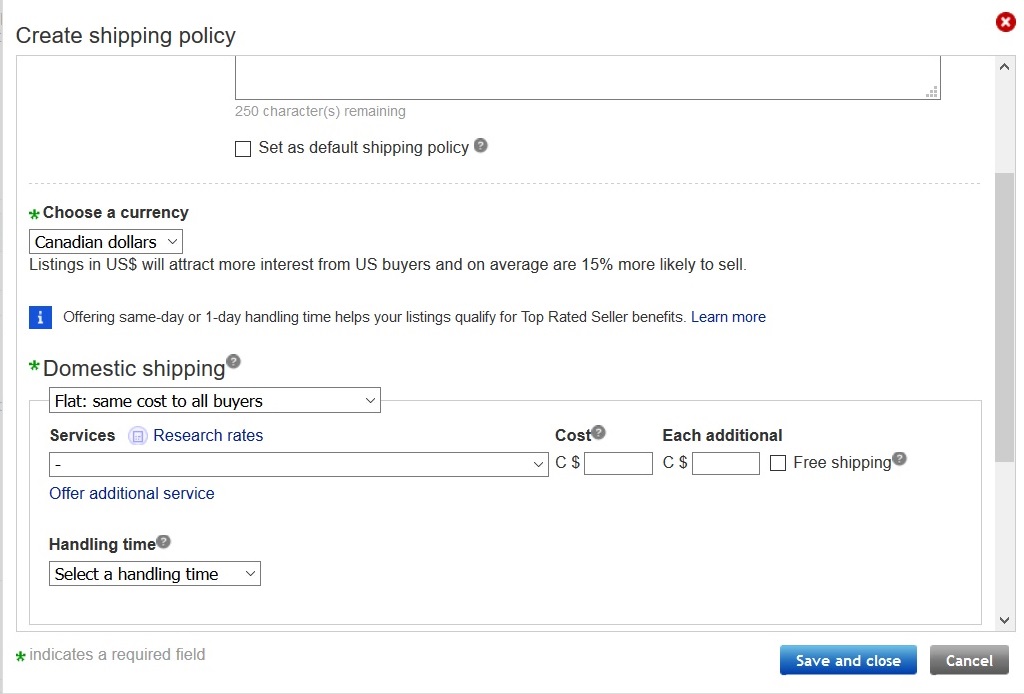Click the help icon beside default shipping policy

pyautogui.click(x=481, y=145)
